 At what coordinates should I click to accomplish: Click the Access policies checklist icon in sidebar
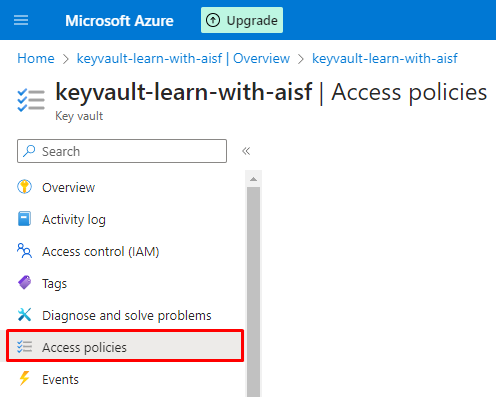click(x=24, y=347)
